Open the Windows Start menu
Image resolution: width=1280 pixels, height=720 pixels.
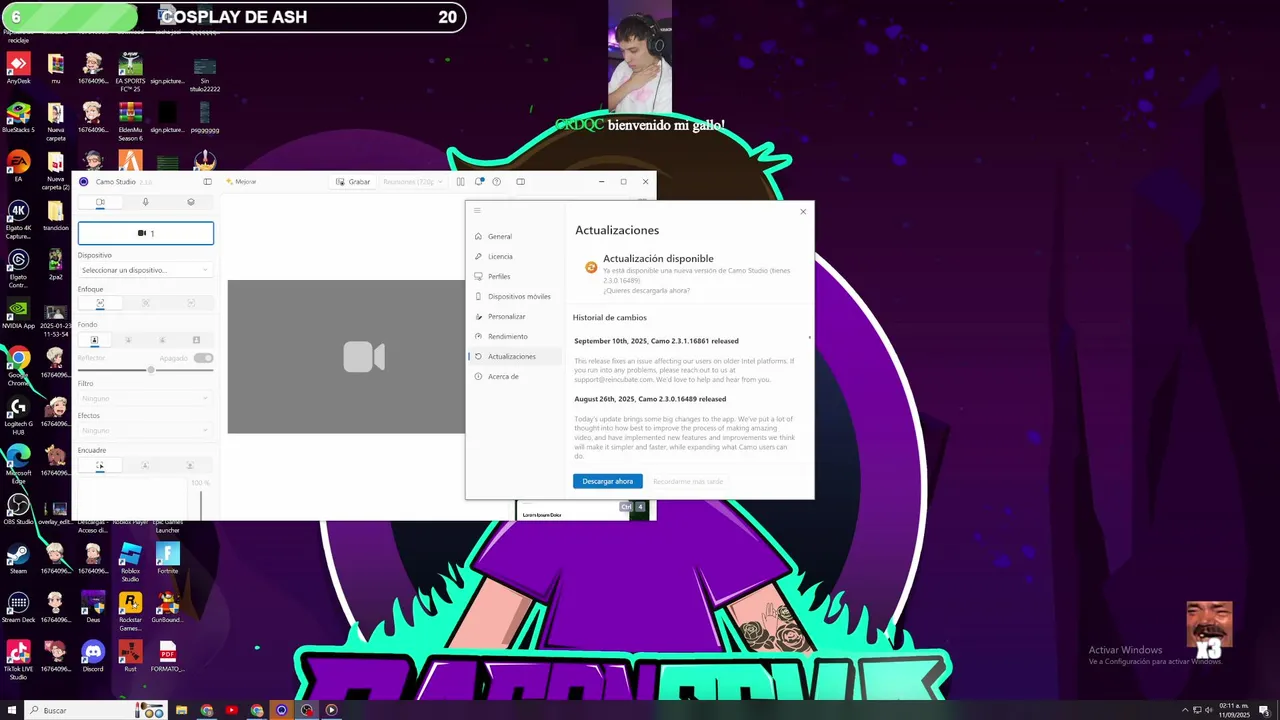point(11,710)
